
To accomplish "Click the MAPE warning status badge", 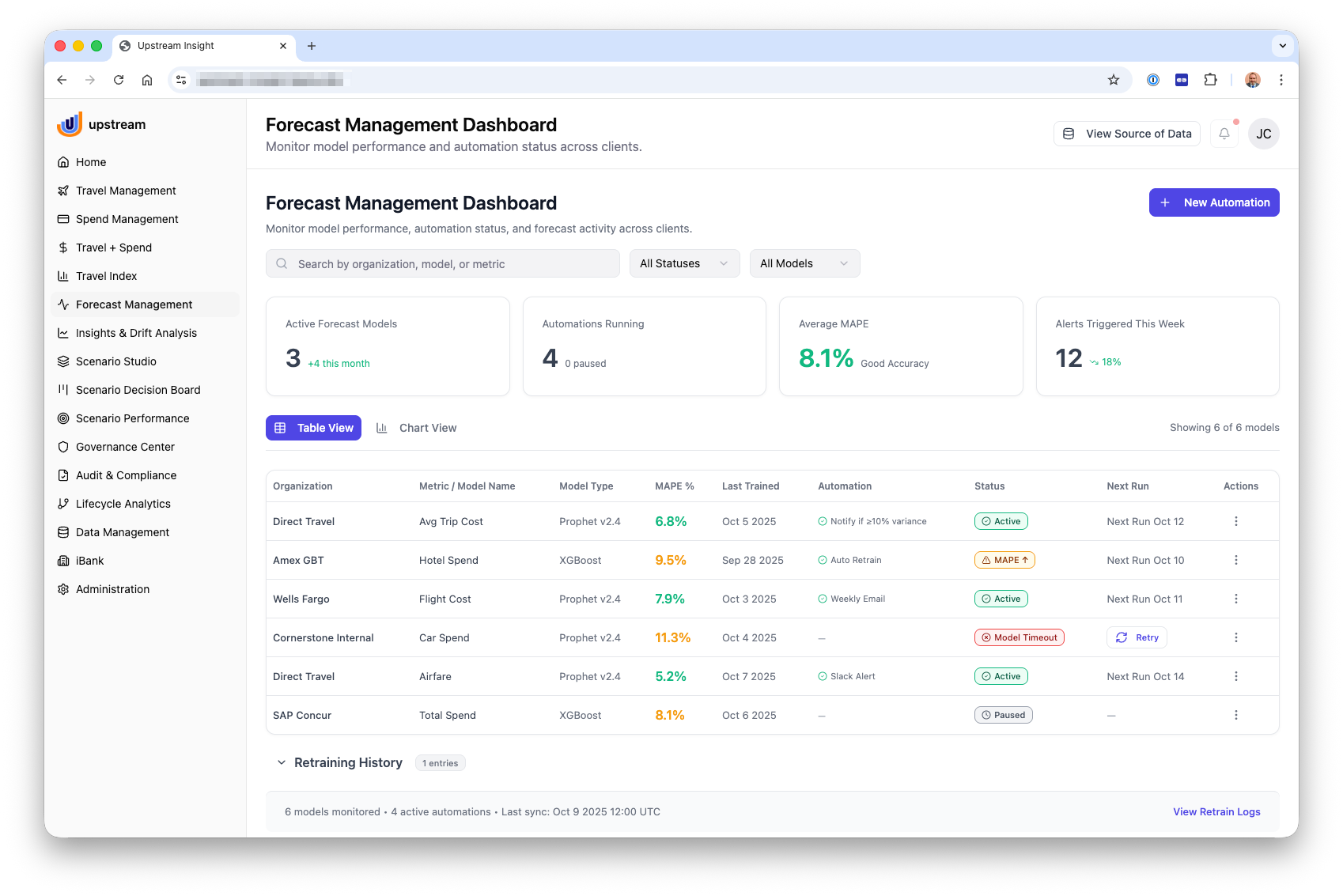I will tap(1004, 560).
